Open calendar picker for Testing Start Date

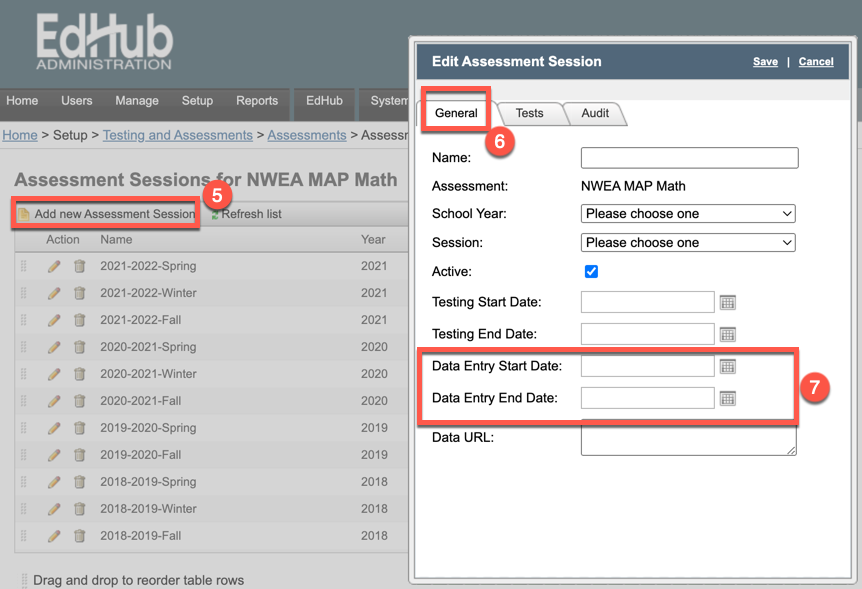point(728,302)
